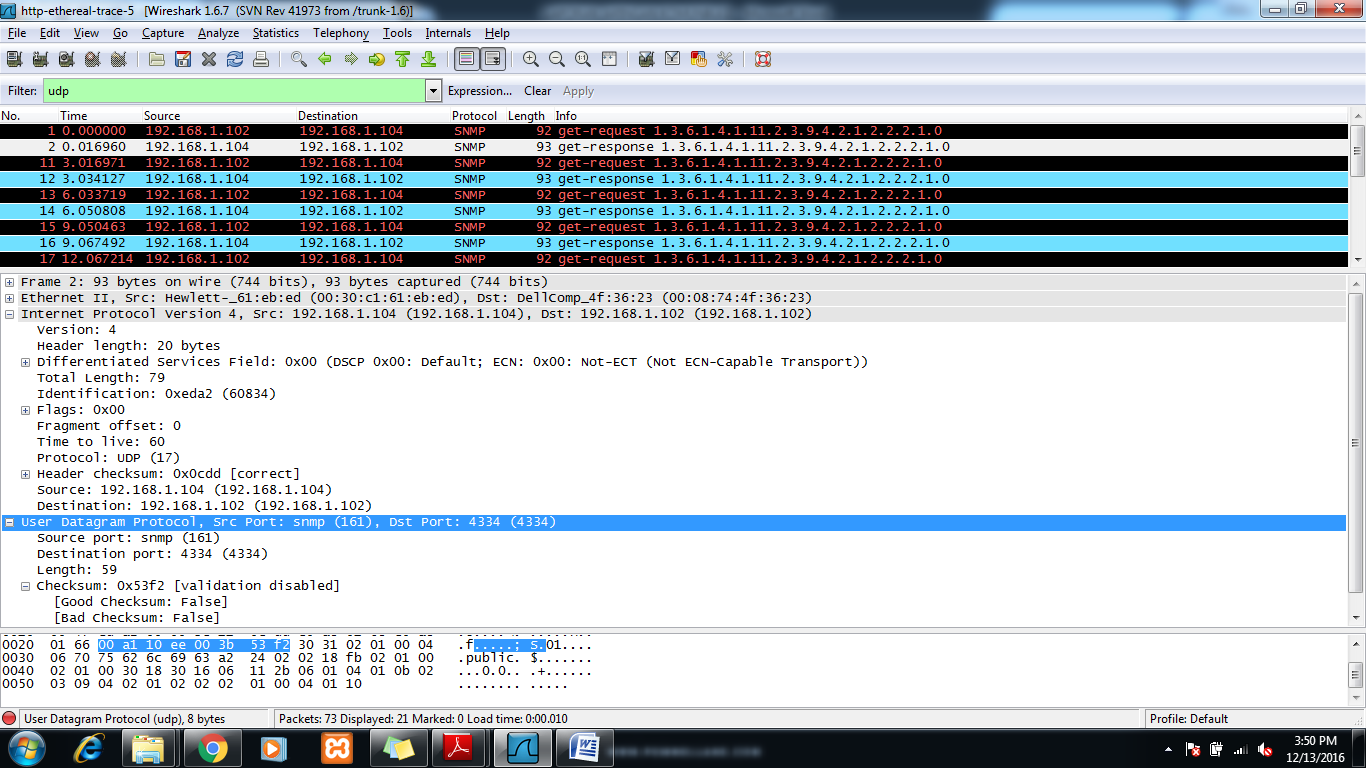The height and width of the screenshot is (768, 1366).
Task: Zoom in the packet text
Action: [531, 59]
